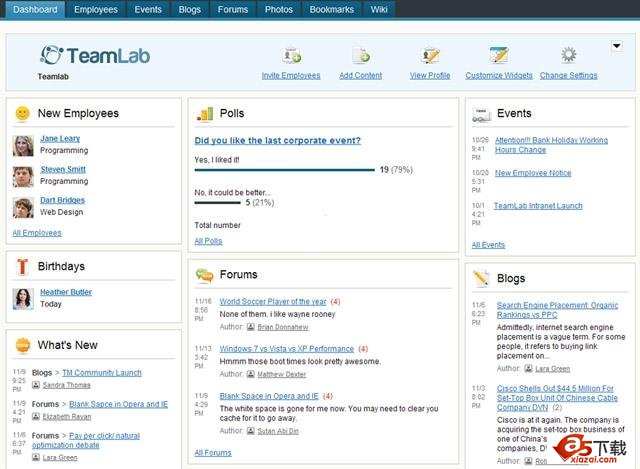Switch to the Employees tab
The height and width of the screenshot is (469, 640).
(96, 10)
